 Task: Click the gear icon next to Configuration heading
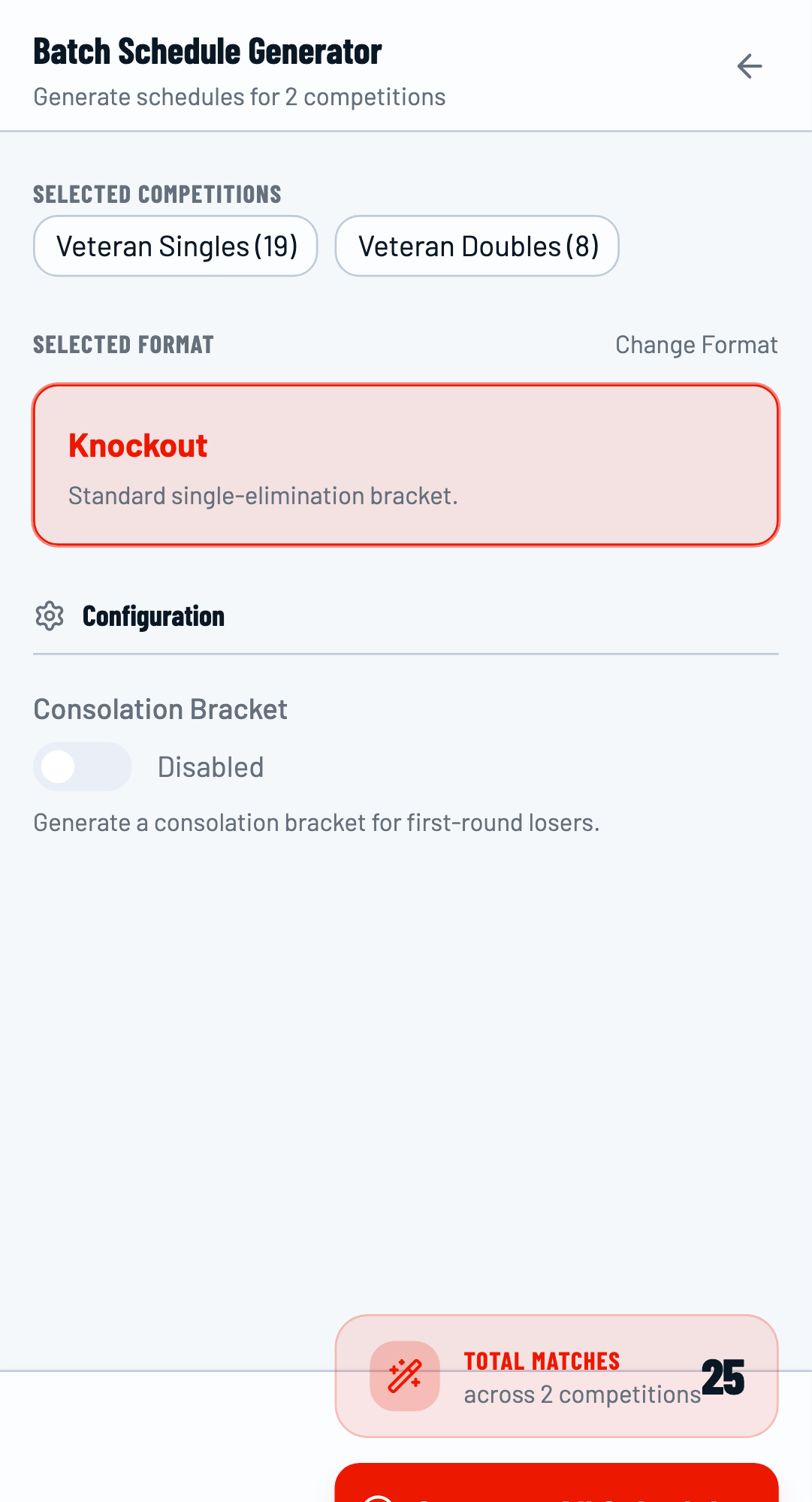[x=50, y=616]
